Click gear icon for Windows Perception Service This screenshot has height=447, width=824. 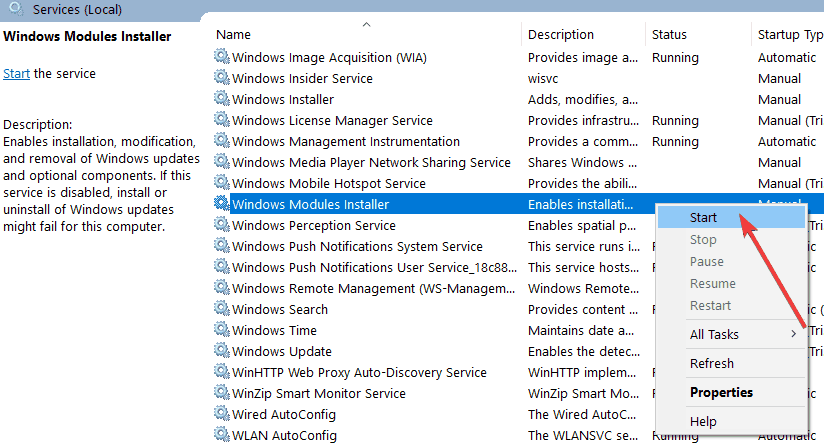click(x=222, y=224)
